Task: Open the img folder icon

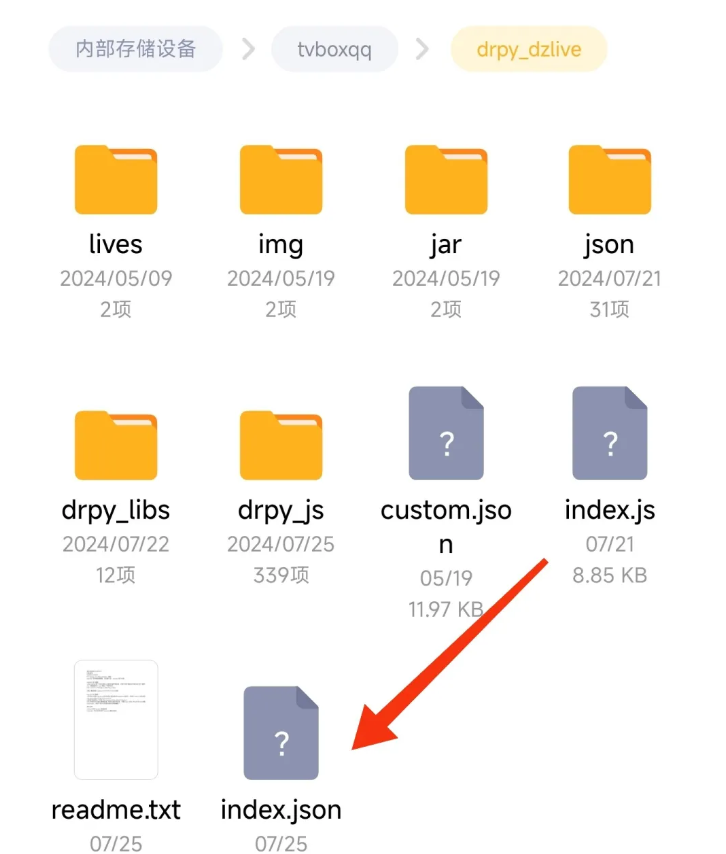Action: [281, 180]
